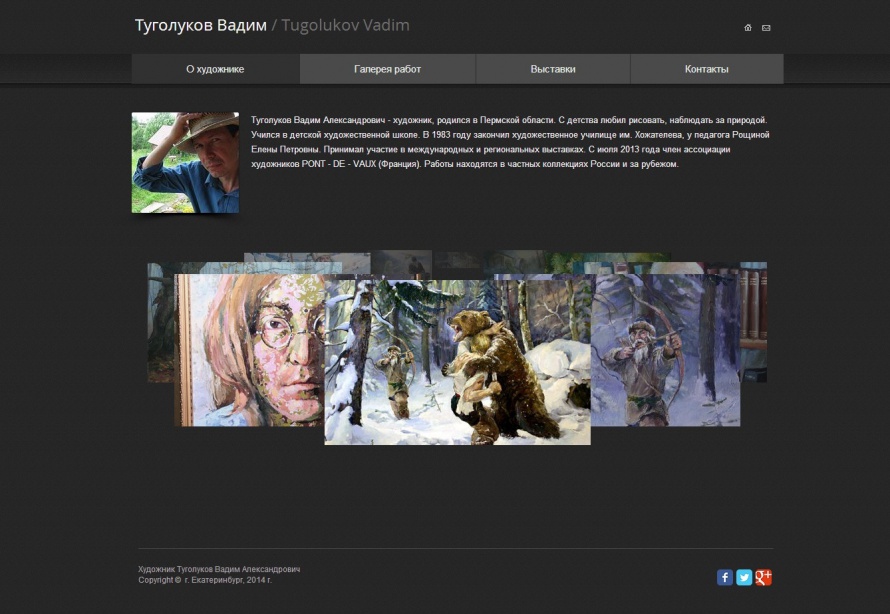Switch to 'Галерея работ' menu tab
Screen dimensions: 890x614
(x=388, y=69)
